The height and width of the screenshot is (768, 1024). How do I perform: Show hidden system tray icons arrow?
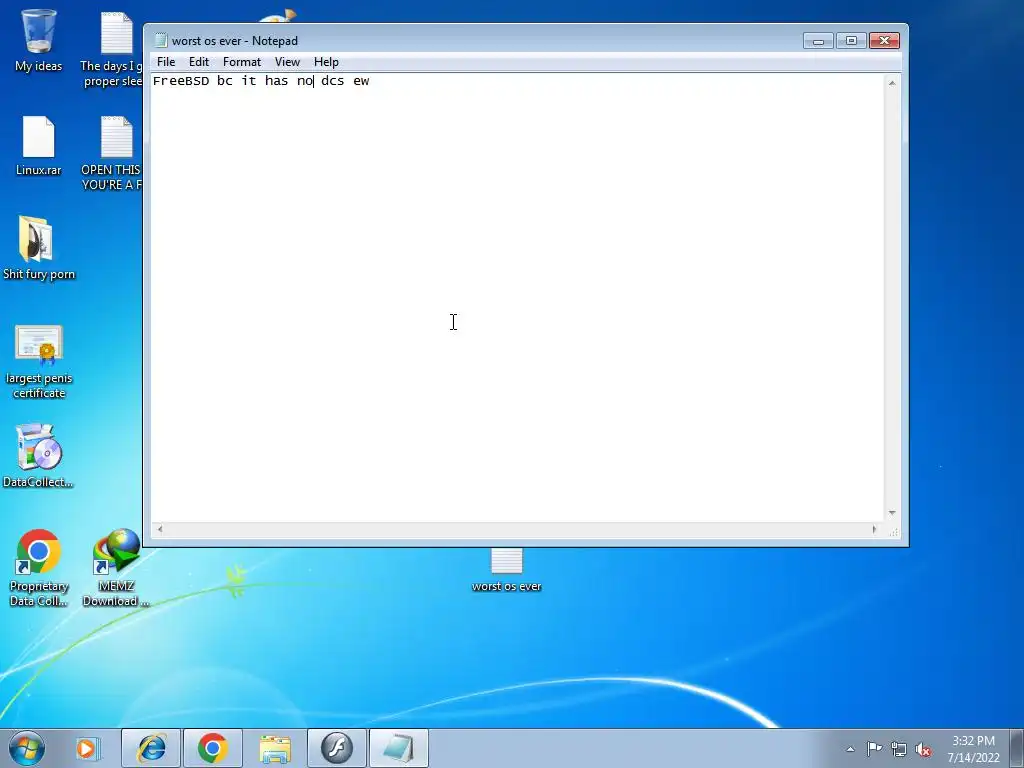(850, 749)
